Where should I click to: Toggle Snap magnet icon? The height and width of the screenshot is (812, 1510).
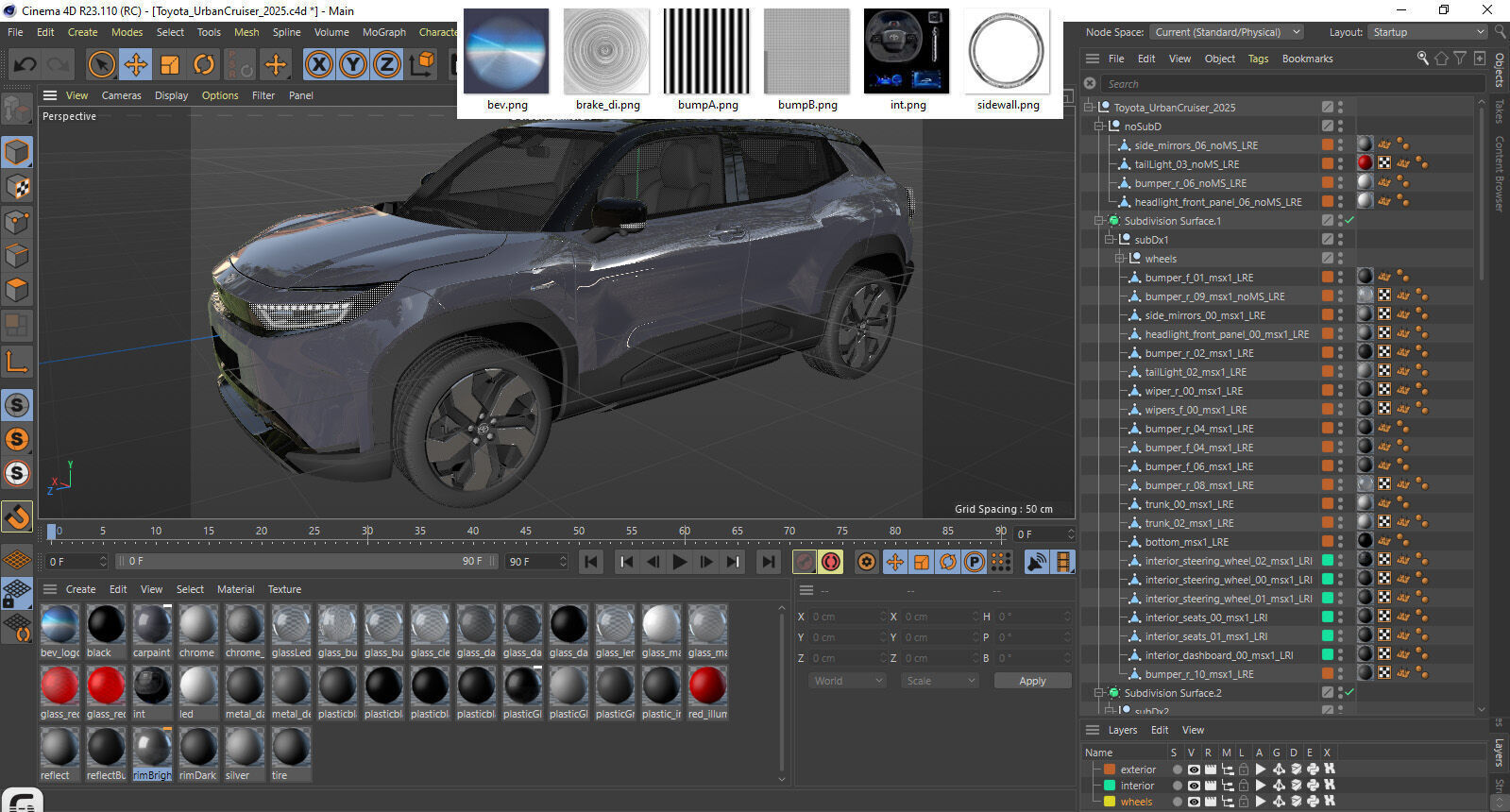click(17, 516)
